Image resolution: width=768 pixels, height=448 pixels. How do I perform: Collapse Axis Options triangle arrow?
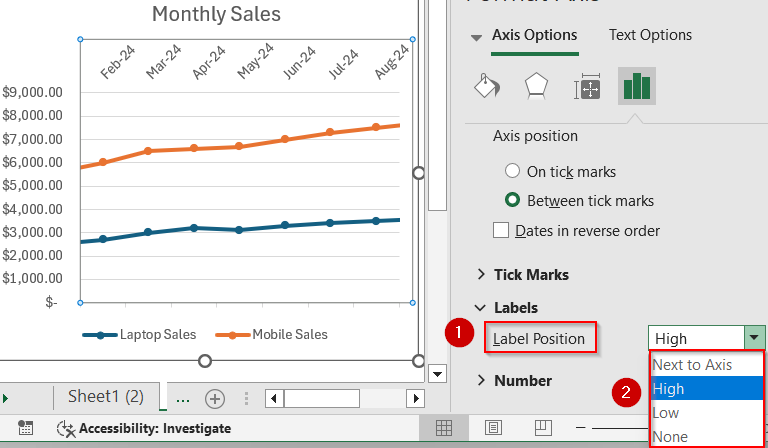pos(476,38)
